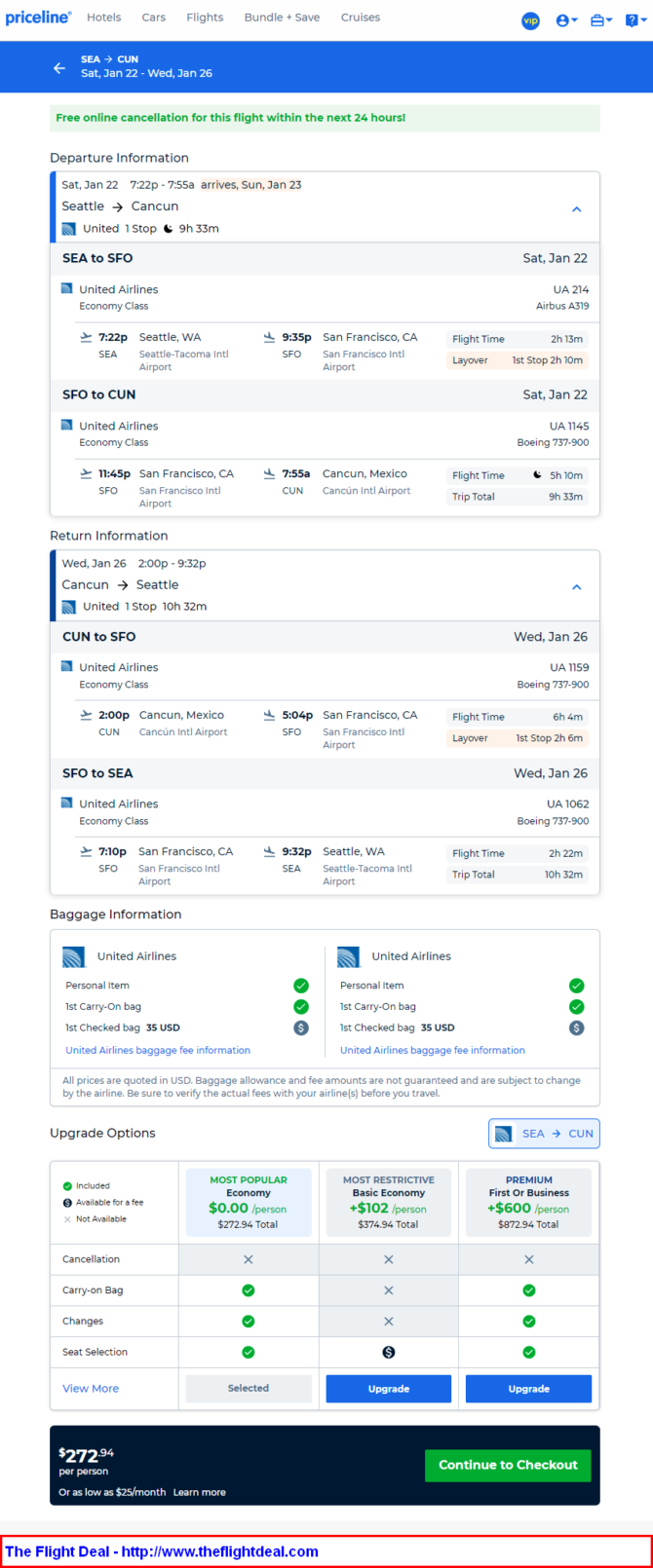The height and width of the screenshot is (1568, 653).
Task: Collapse the departure flight details
Action: 576,209
